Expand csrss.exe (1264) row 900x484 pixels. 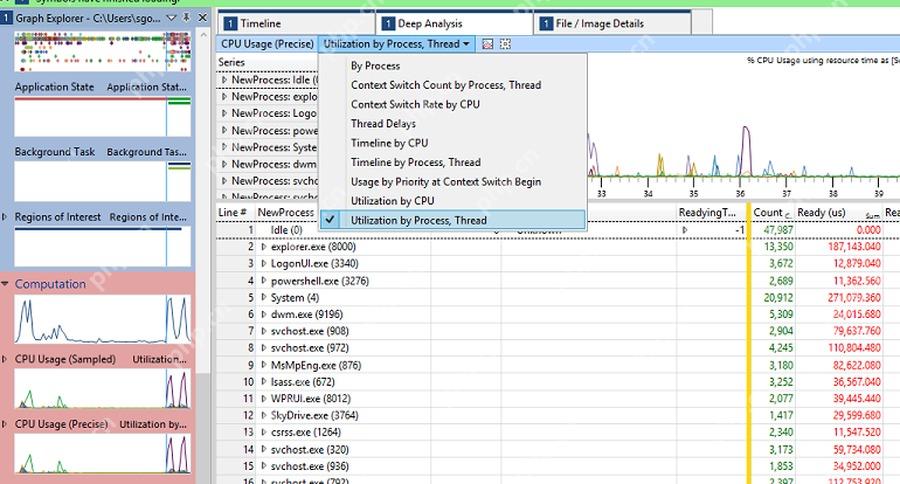(x=263, y=432)
